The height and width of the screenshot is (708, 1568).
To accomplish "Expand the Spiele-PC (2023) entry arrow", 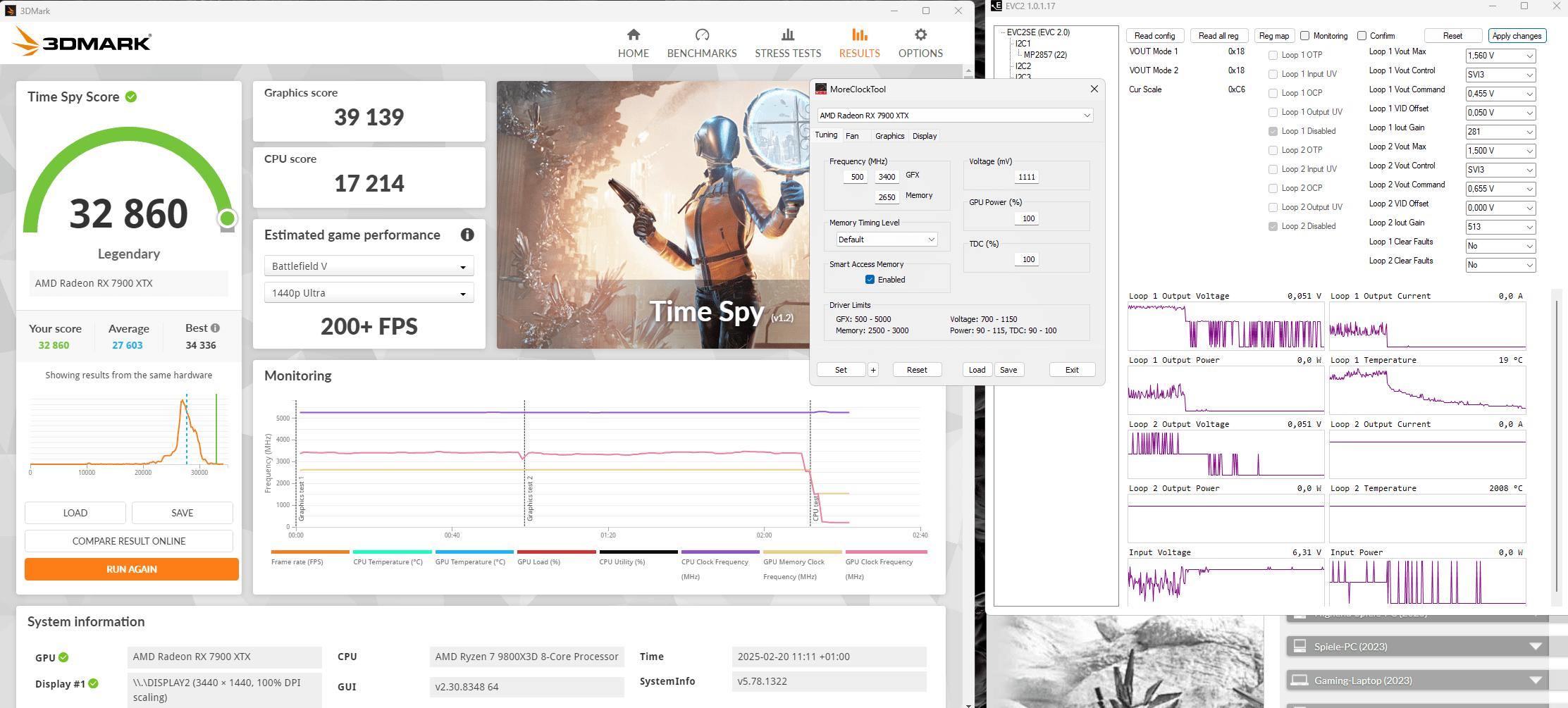I will [1536, 646].
